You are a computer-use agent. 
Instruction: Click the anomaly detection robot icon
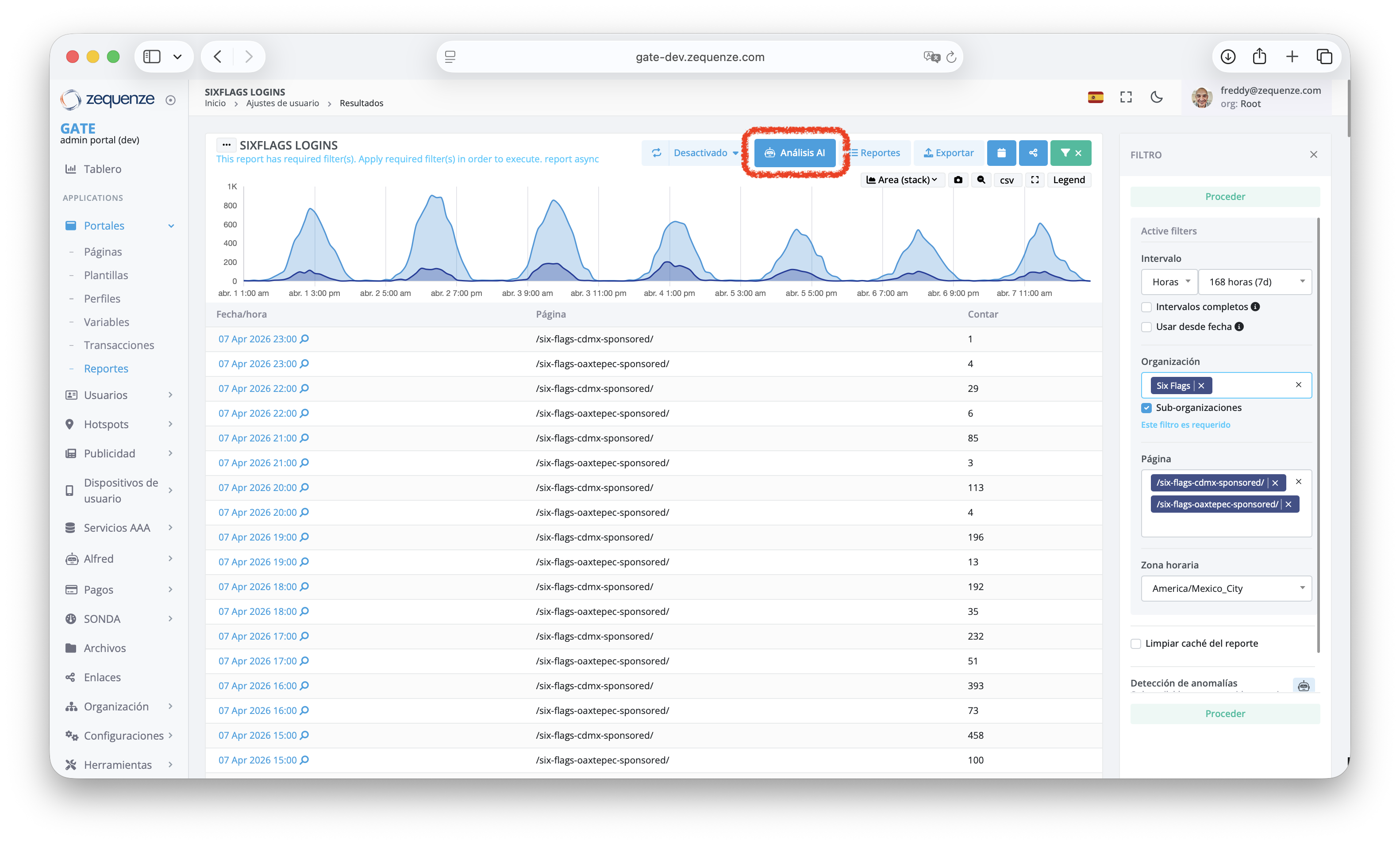[1303, 686]
